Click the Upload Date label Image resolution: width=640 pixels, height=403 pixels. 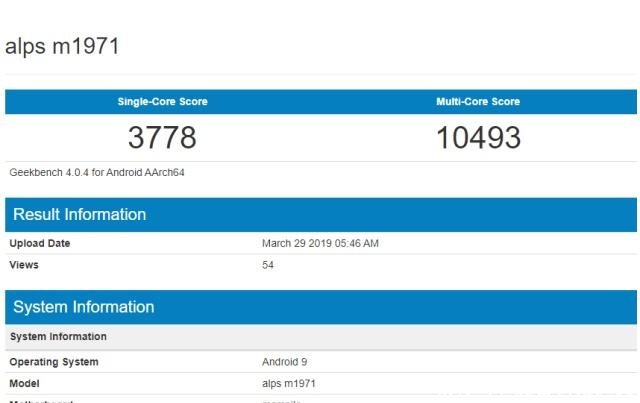click(x=40, y=243)
